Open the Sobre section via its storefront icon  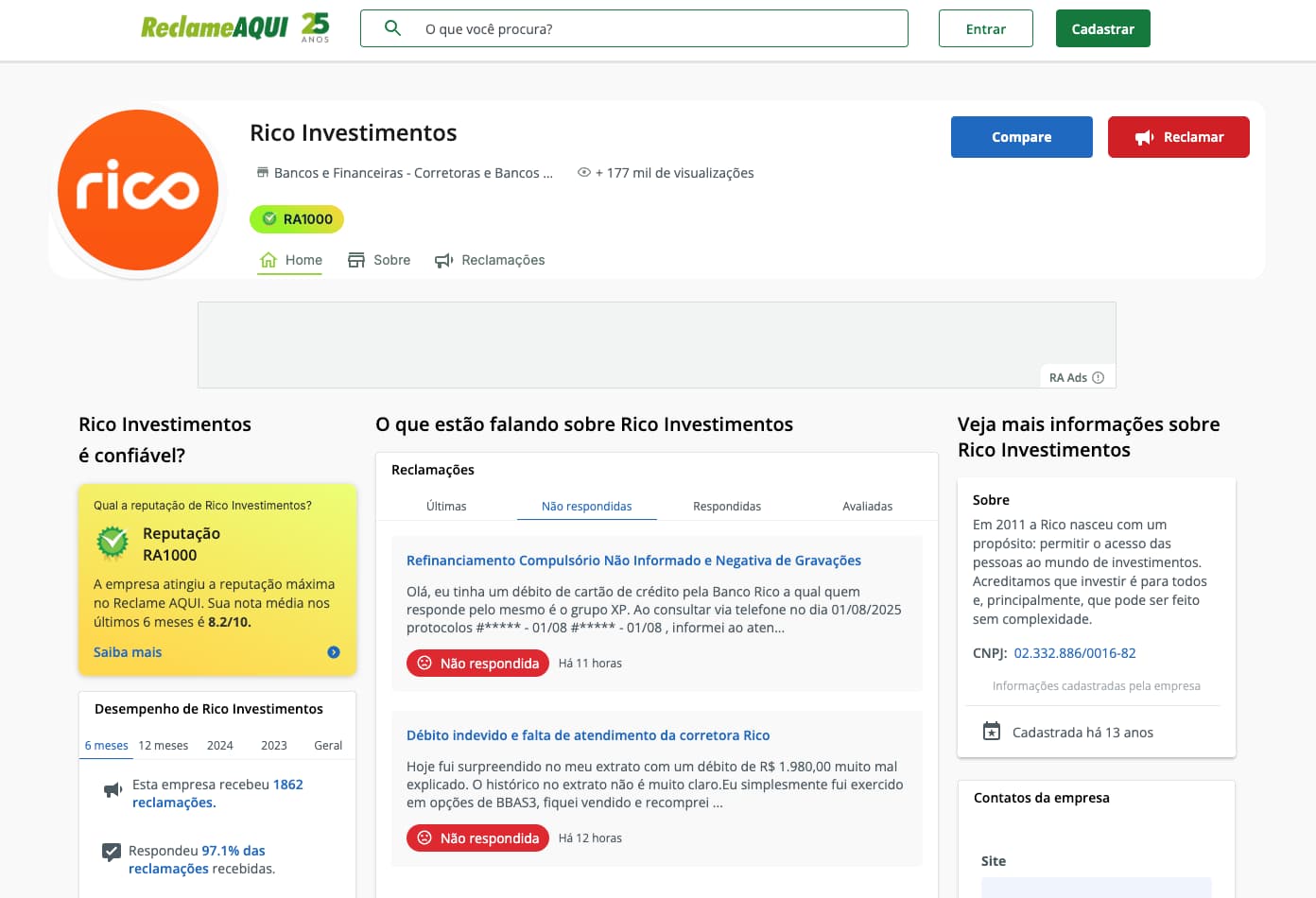[x=355, y=259]
